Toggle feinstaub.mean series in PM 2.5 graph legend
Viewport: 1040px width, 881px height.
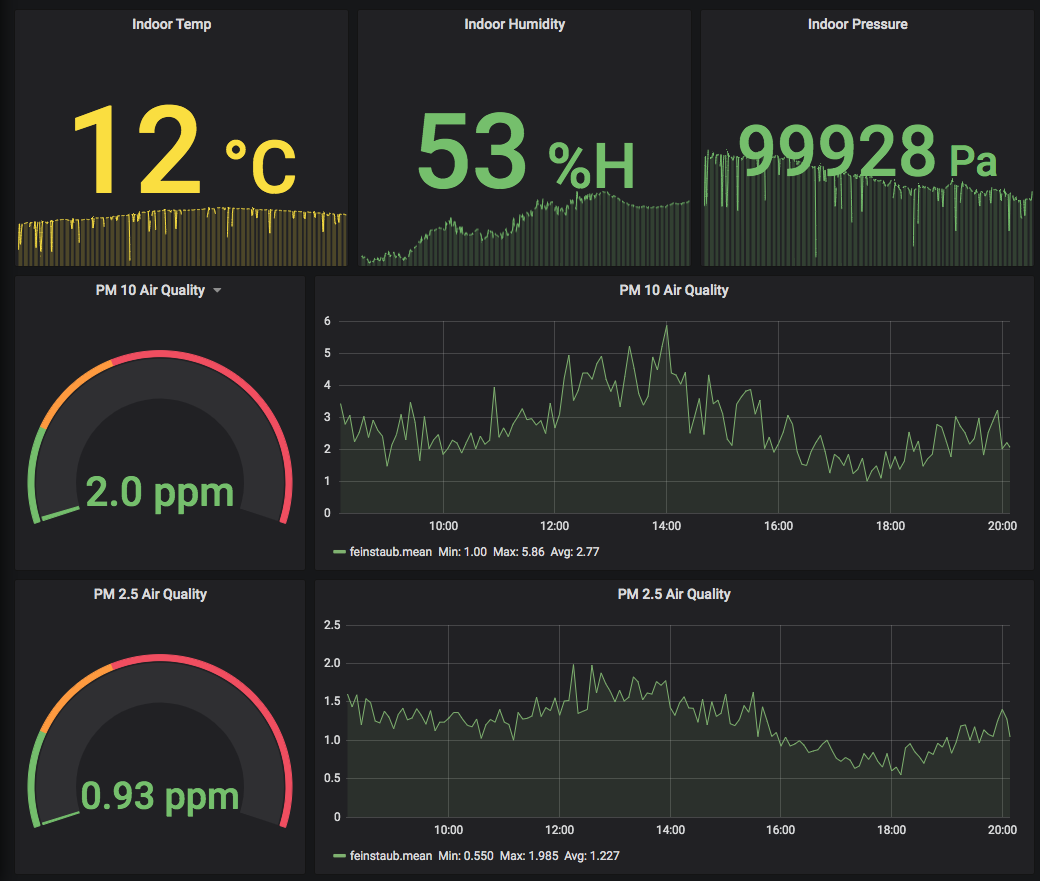pos(391,856)
